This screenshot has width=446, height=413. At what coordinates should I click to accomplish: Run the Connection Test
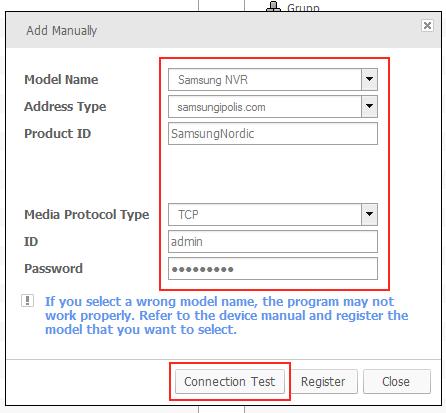point(230,381)
